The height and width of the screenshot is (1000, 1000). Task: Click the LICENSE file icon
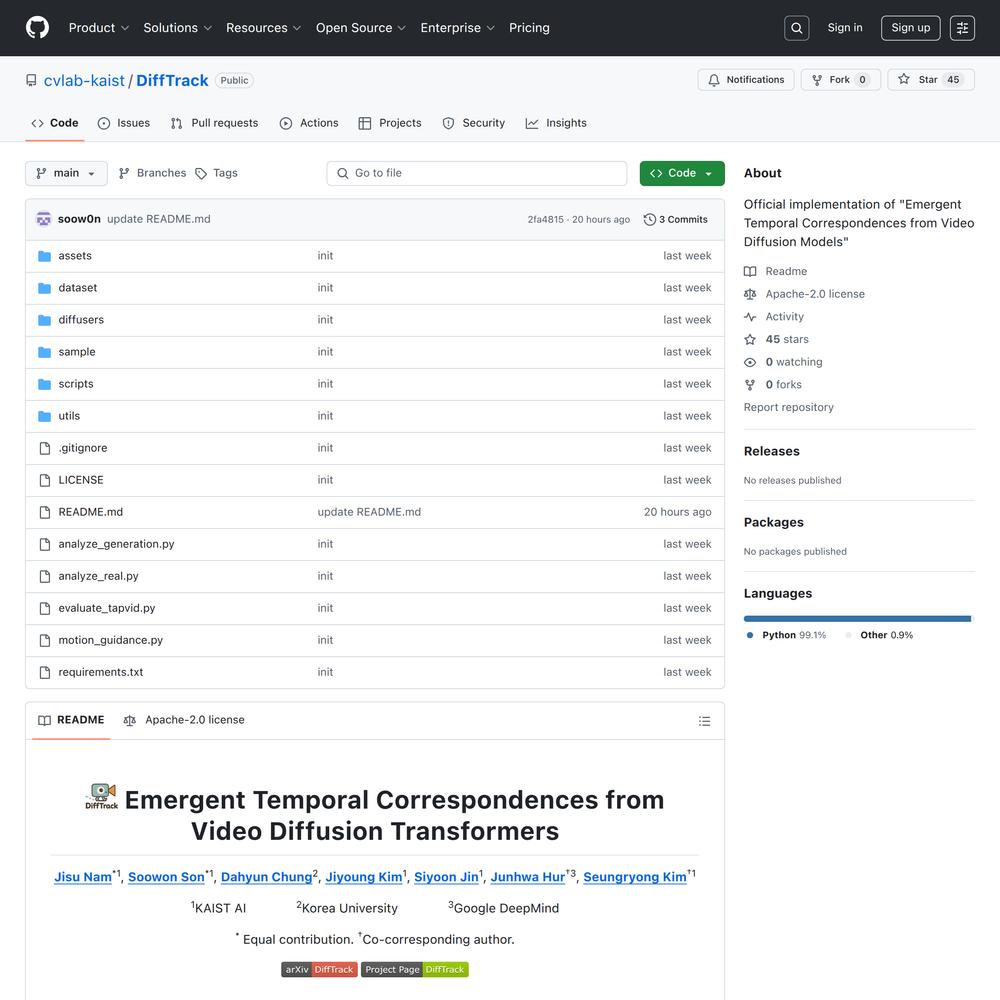point(45,480)
